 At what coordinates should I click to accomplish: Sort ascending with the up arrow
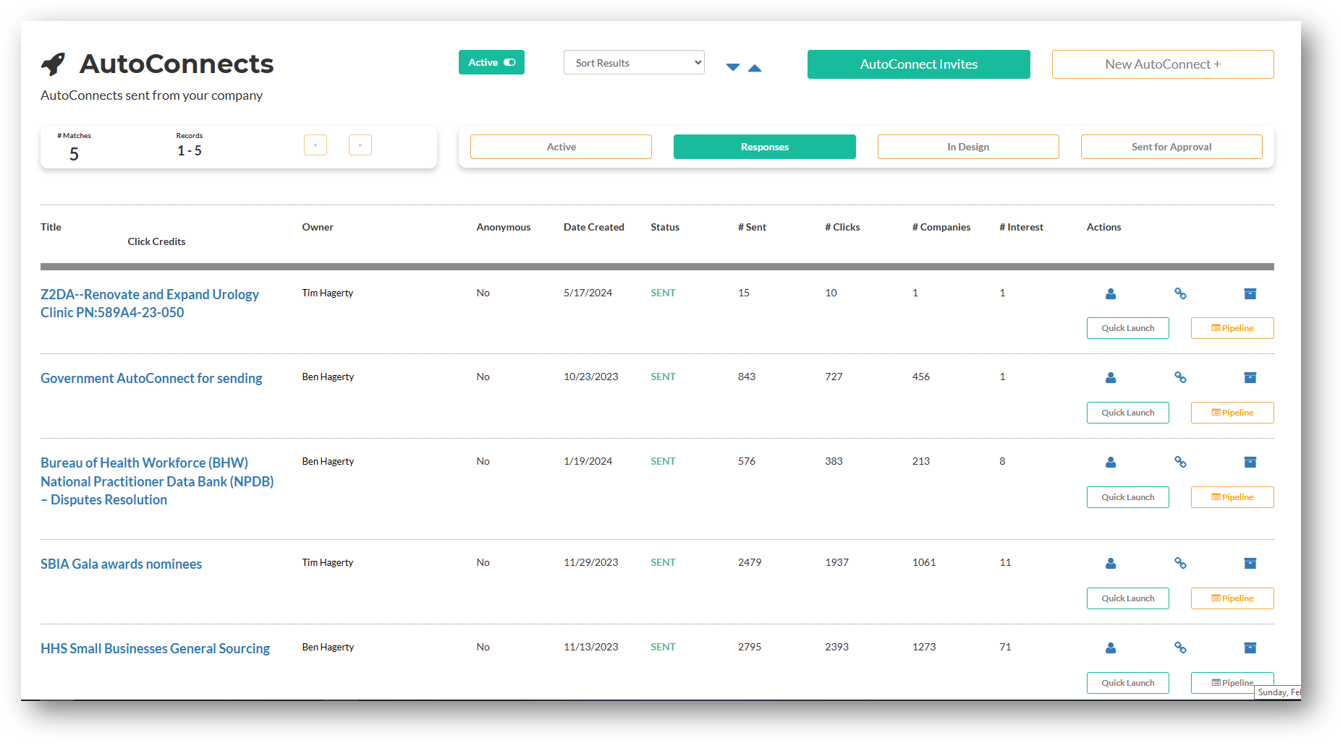pyautogui.click(x=755, y=67)
